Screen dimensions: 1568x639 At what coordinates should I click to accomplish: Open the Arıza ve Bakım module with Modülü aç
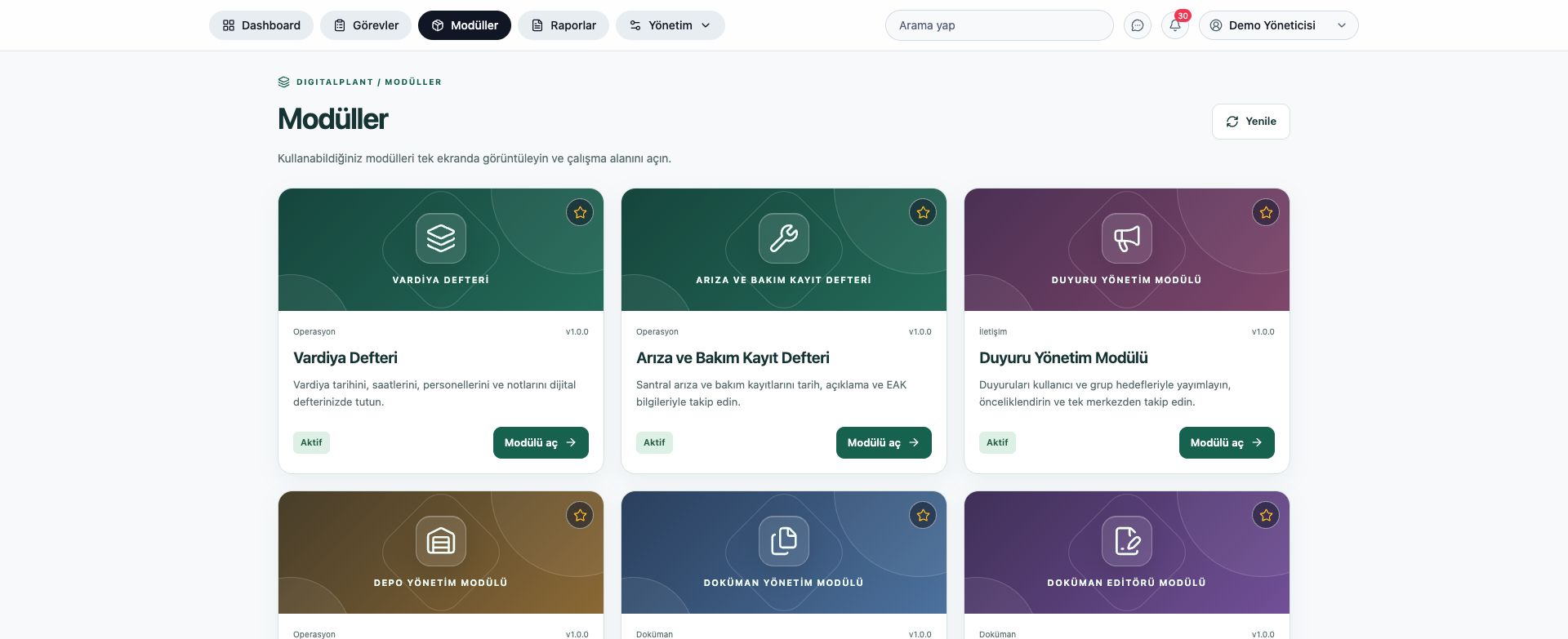coord(884,442)
